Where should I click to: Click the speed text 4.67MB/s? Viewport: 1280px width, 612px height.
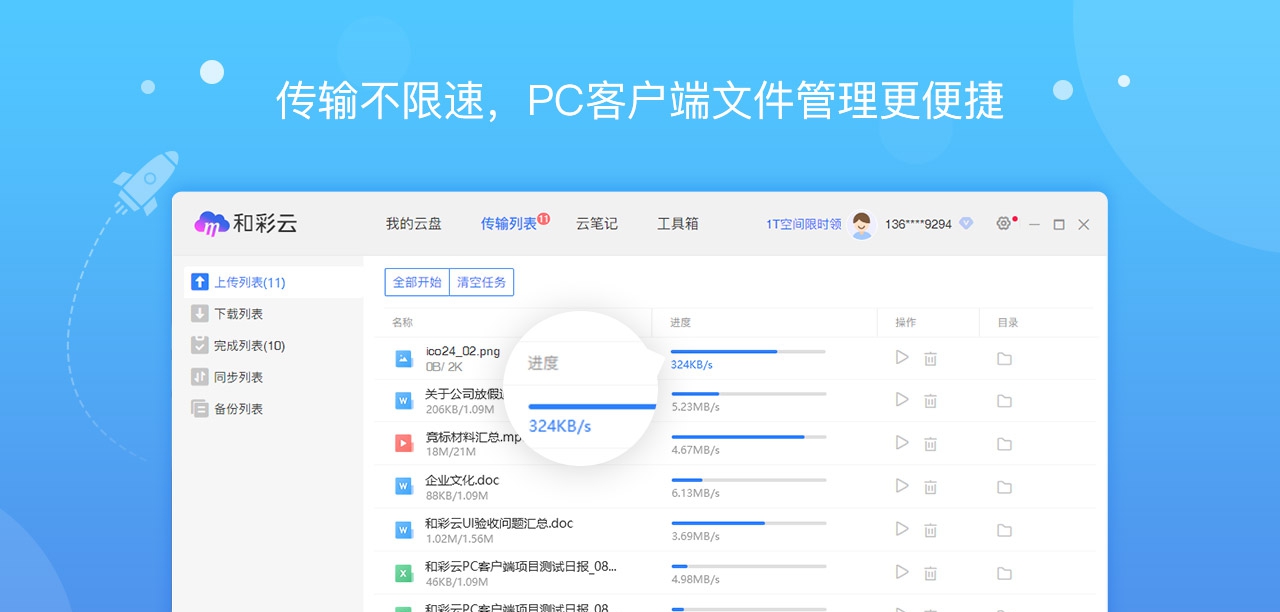[695, 450]
